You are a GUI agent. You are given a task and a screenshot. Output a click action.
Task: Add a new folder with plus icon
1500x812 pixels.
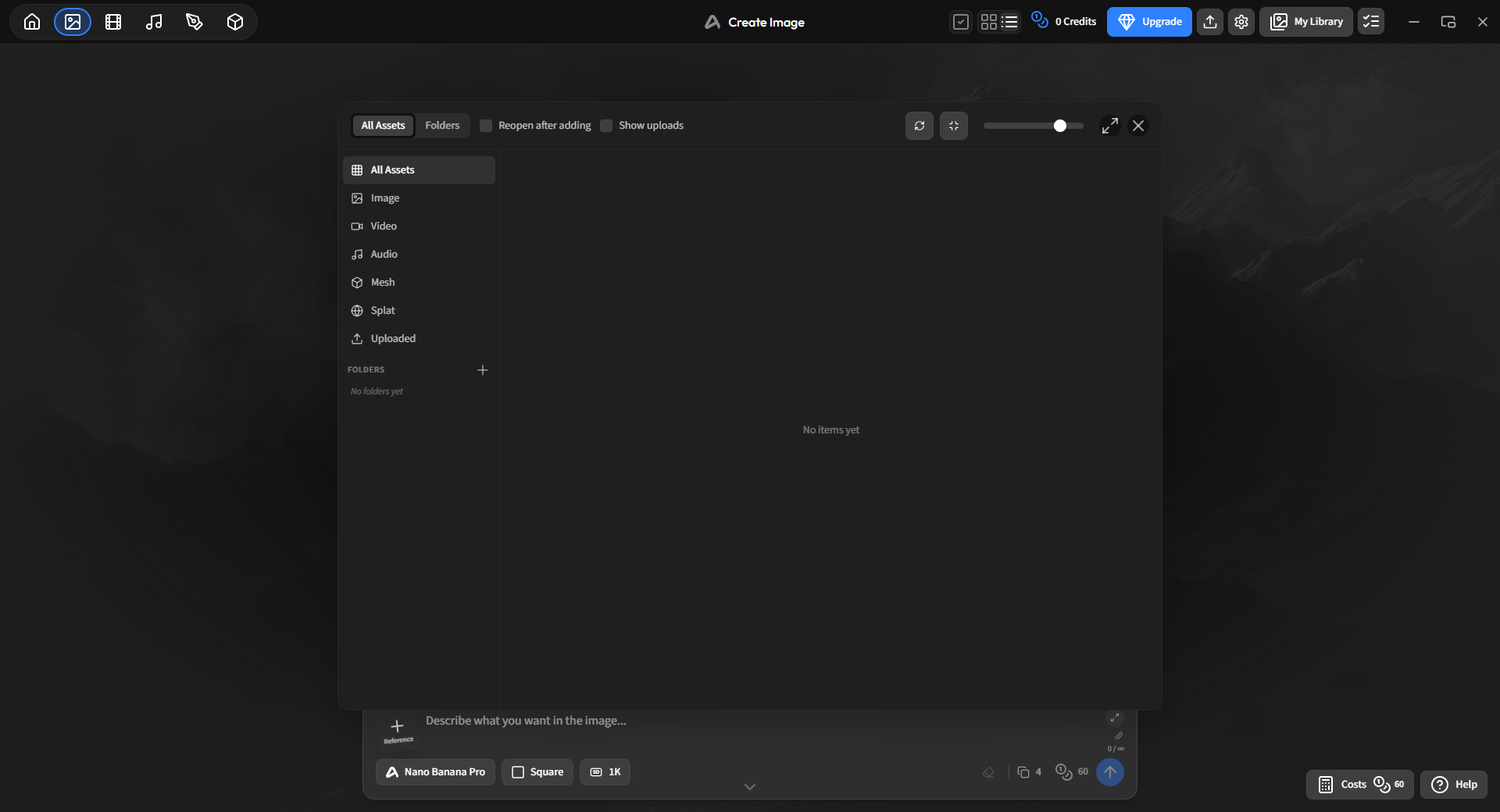pyautogui.click(x=483, y=370)
